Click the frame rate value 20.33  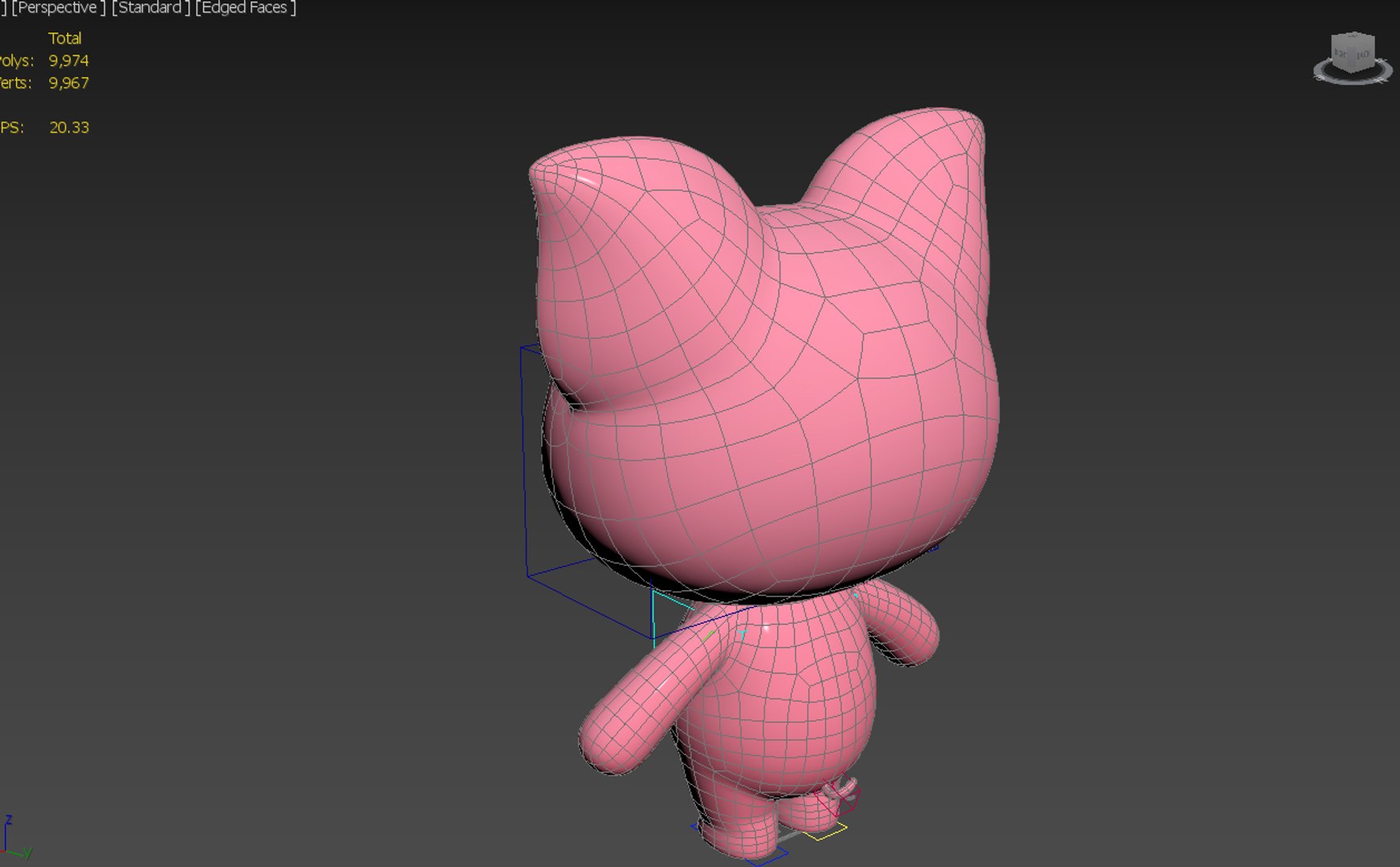69,128
